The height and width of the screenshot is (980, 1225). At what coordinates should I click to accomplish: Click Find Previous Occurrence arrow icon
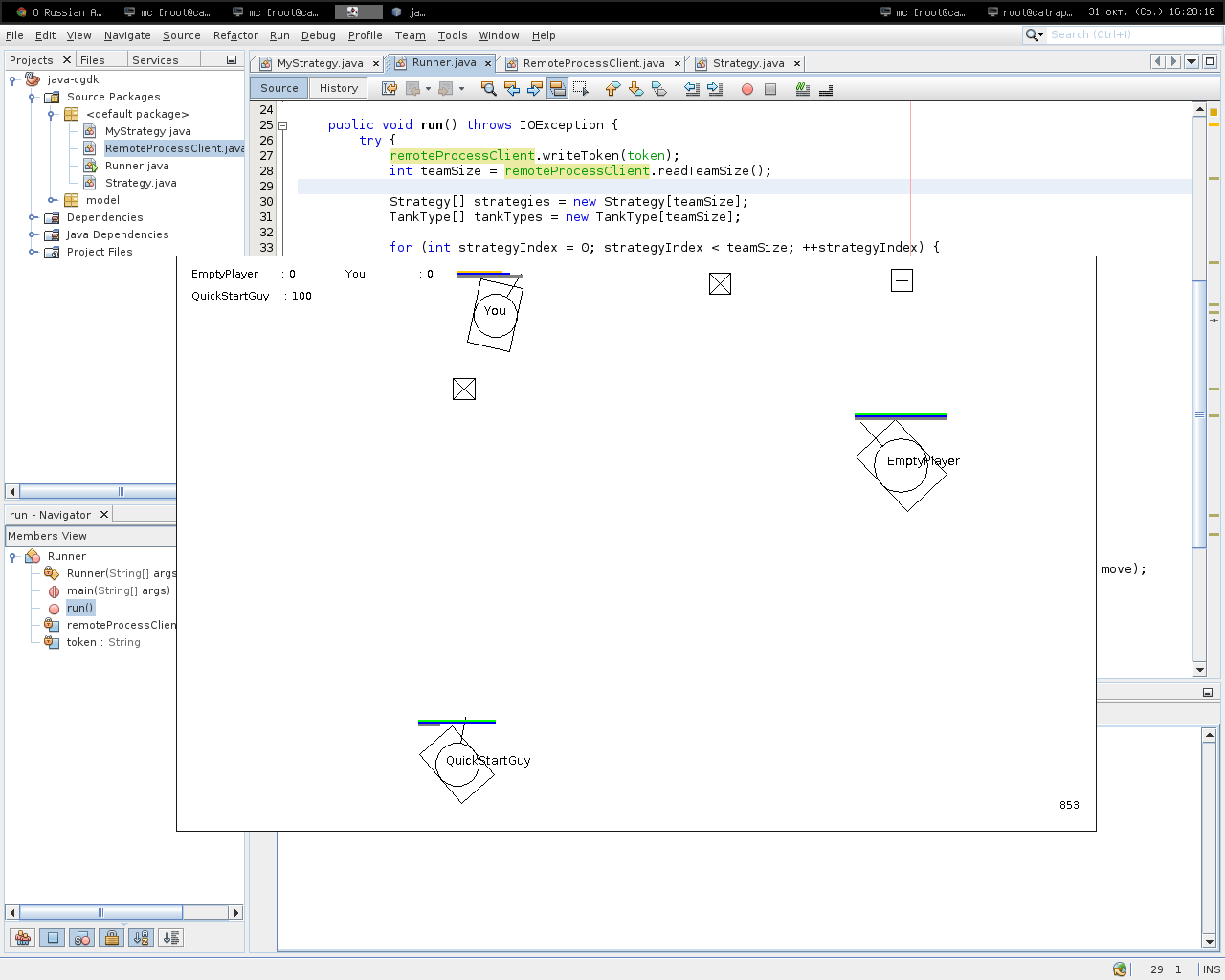click(512, 89)
